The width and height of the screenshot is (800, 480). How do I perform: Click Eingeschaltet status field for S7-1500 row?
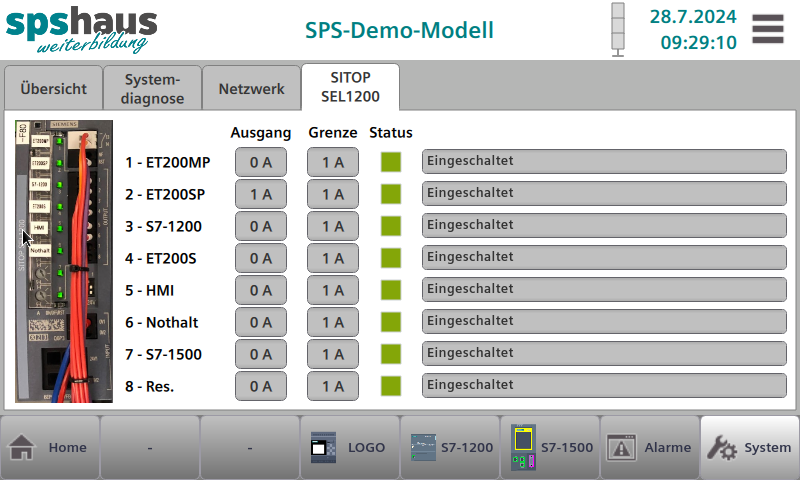604,353
